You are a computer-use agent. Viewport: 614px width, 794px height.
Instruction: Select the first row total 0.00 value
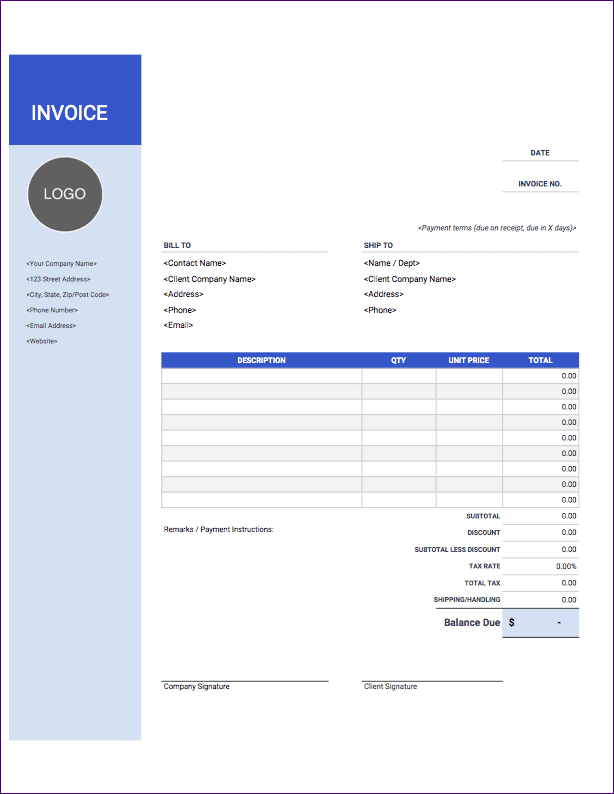click(569, 376)
